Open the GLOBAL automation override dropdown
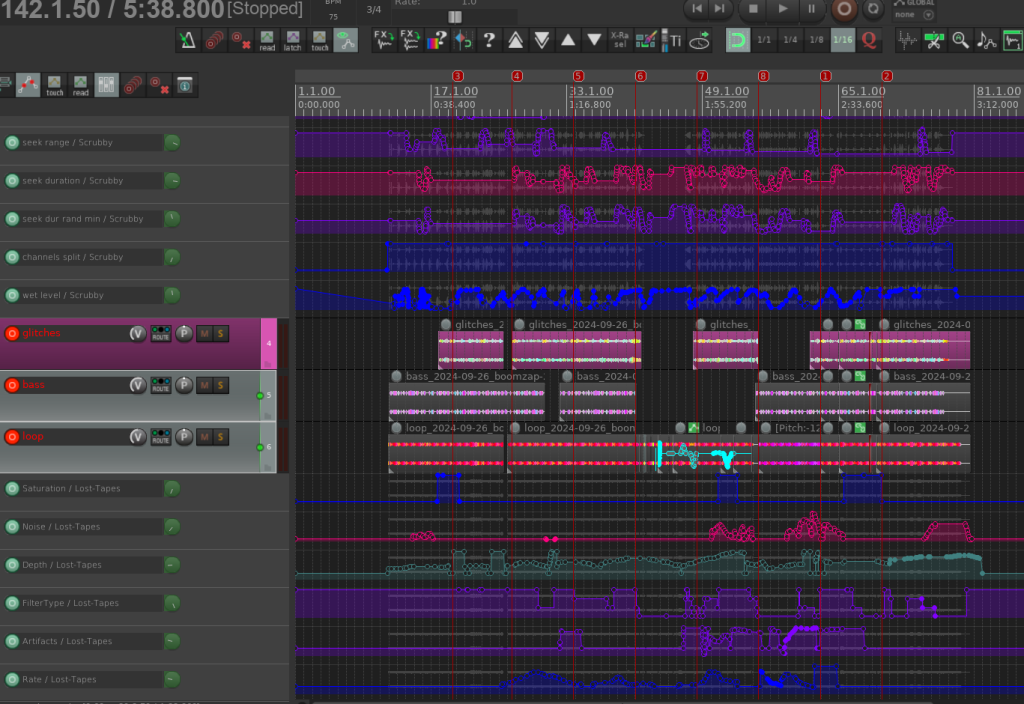 [927, 15]
